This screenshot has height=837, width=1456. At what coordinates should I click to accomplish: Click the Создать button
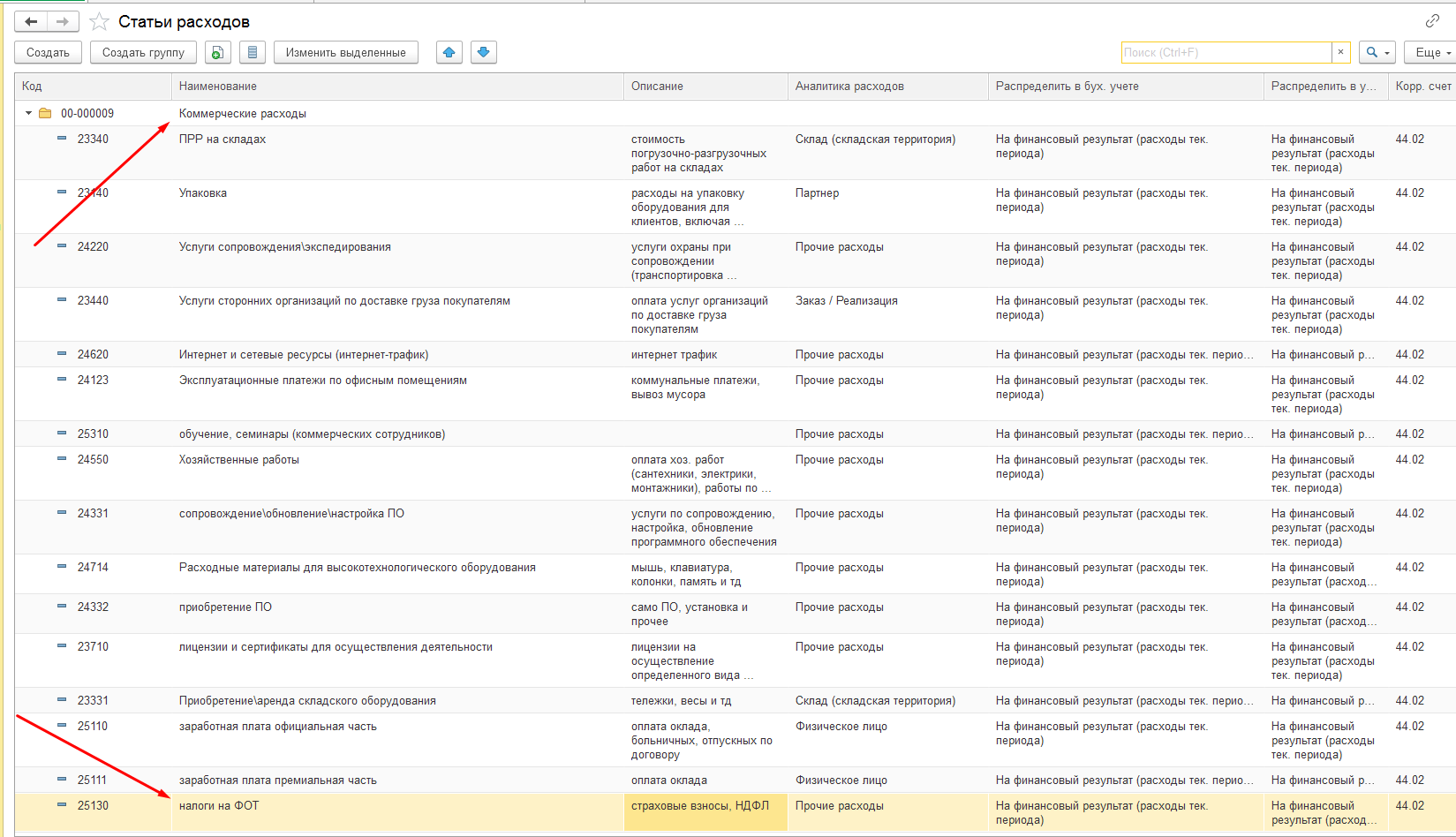[48, 53]
